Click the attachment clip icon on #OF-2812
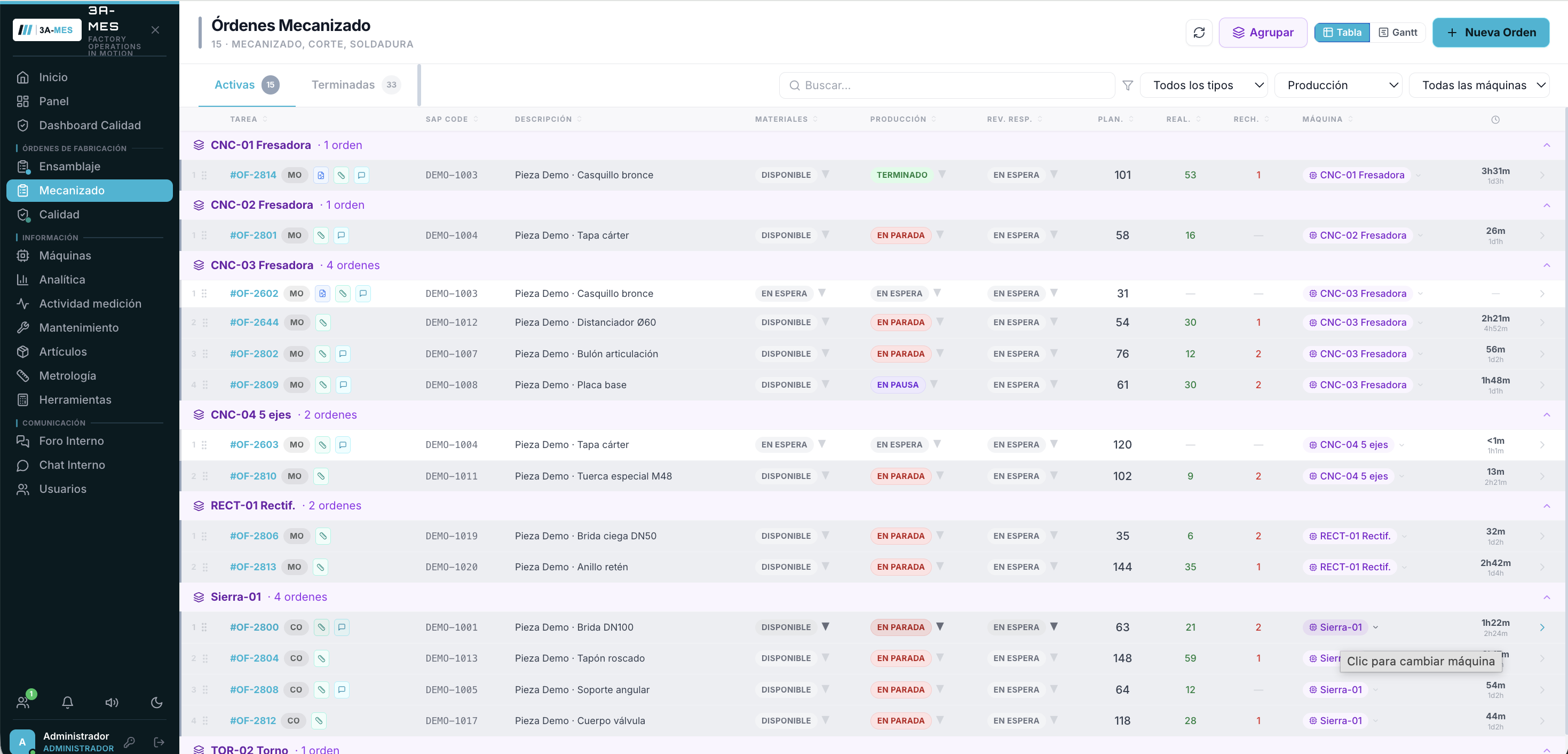This screenshot has height=754, width=1568. (x=319, y=720)
